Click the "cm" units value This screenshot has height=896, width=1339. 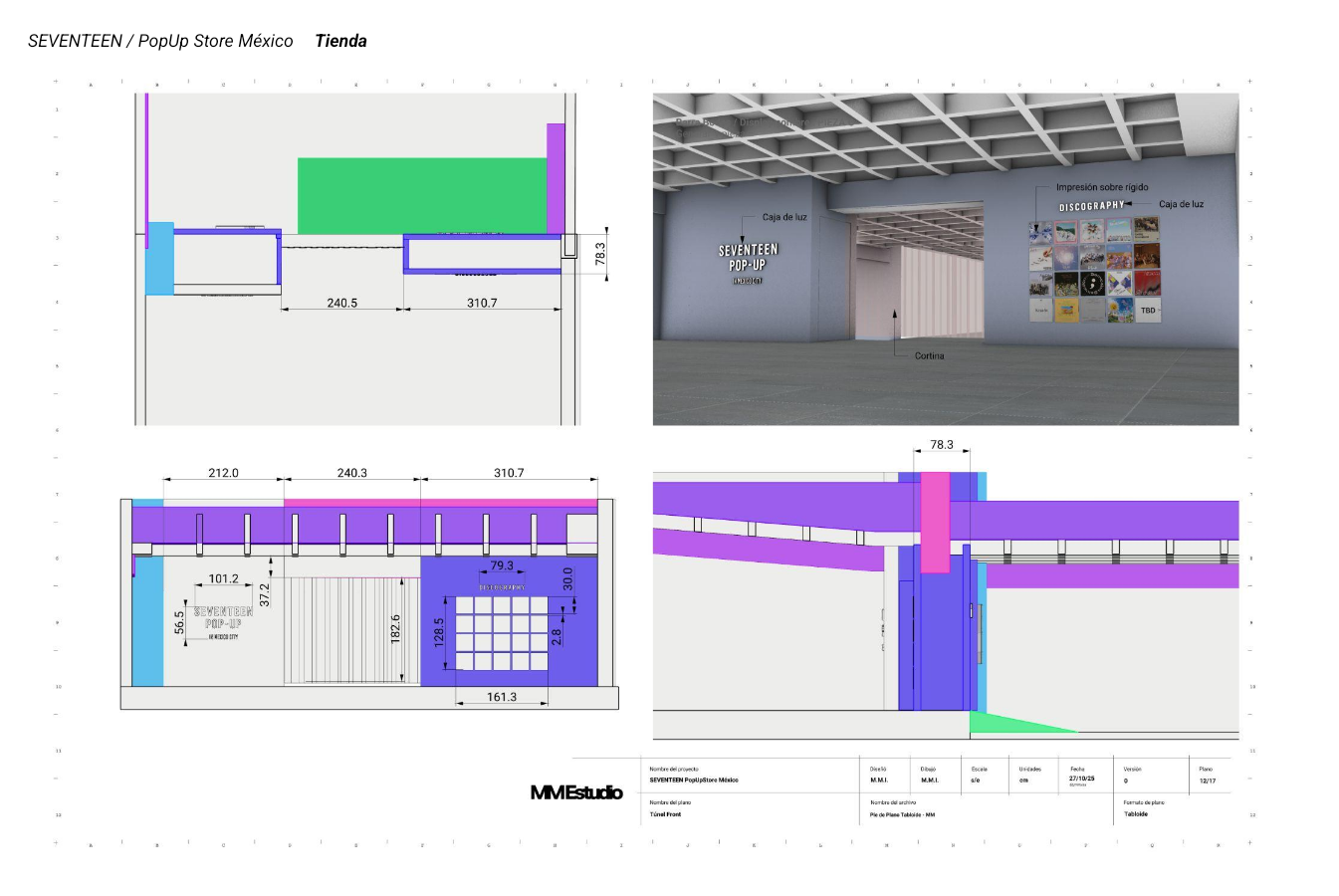[1023, 781]
